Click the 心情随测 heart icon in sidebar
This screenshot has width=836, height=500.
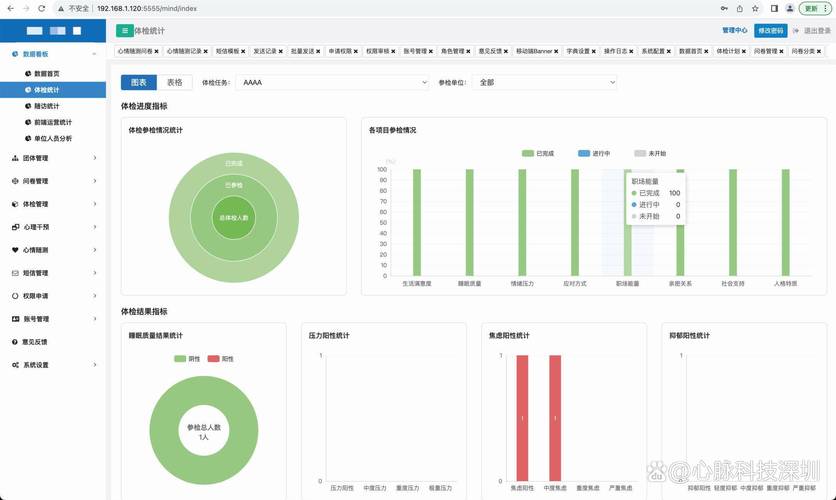pos(15,250)
